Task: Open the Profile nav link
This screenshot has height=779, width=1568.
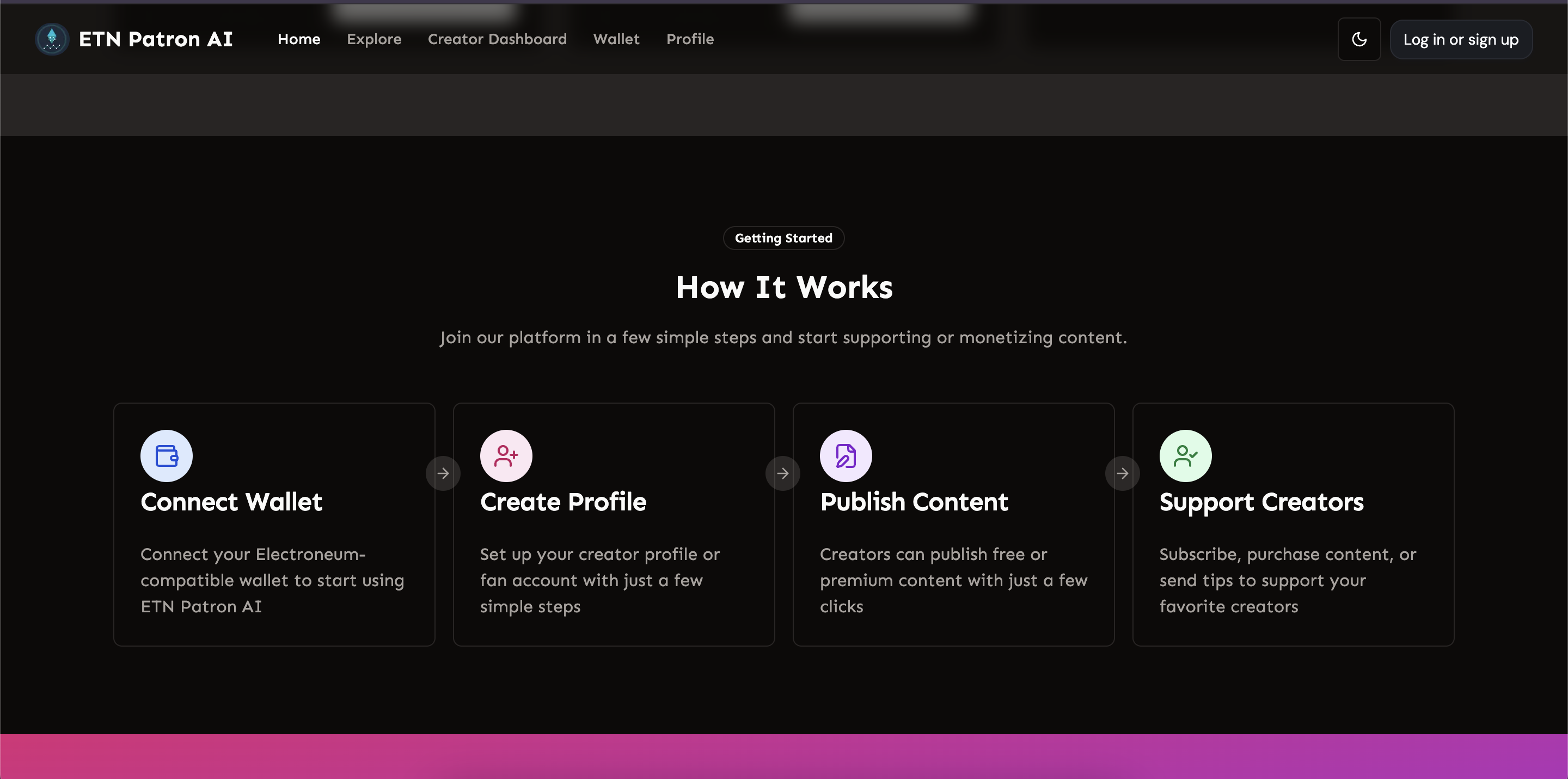Action: pyautogui.click(x=690, y=39)
